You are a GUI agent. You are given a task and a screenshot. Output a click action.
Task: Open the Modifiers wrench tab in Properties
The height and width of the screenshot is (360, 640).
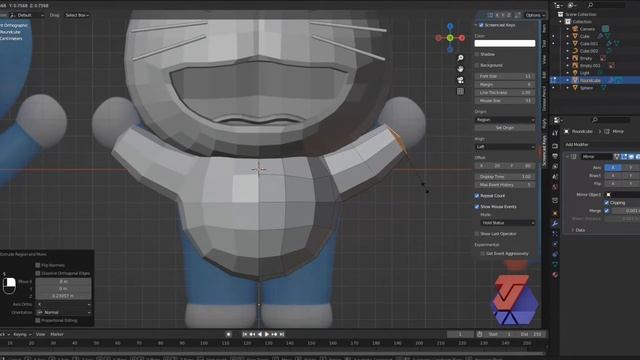pyautogui.click(x=555, y=224)
